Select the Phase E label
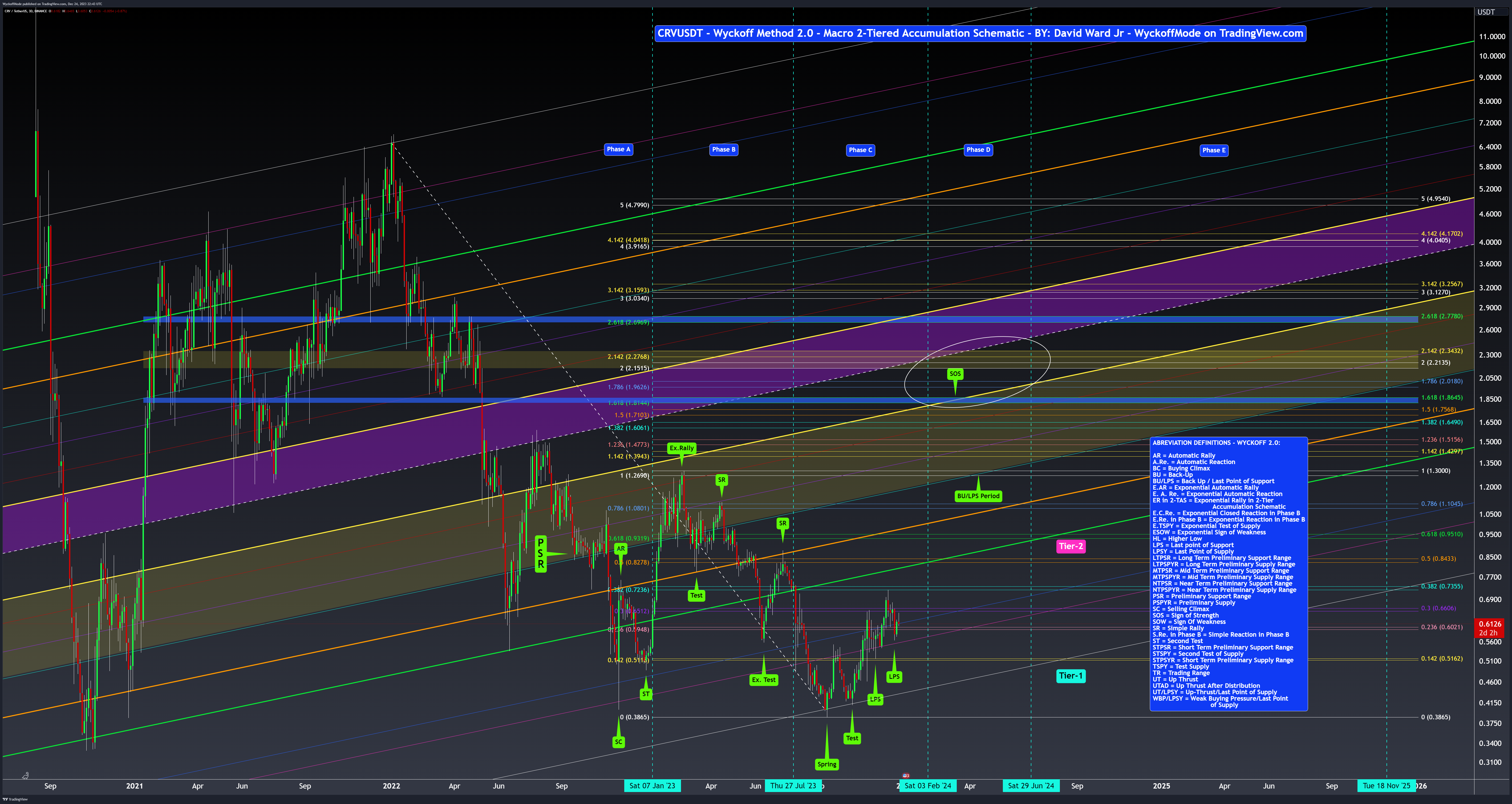 (1214, 150)
